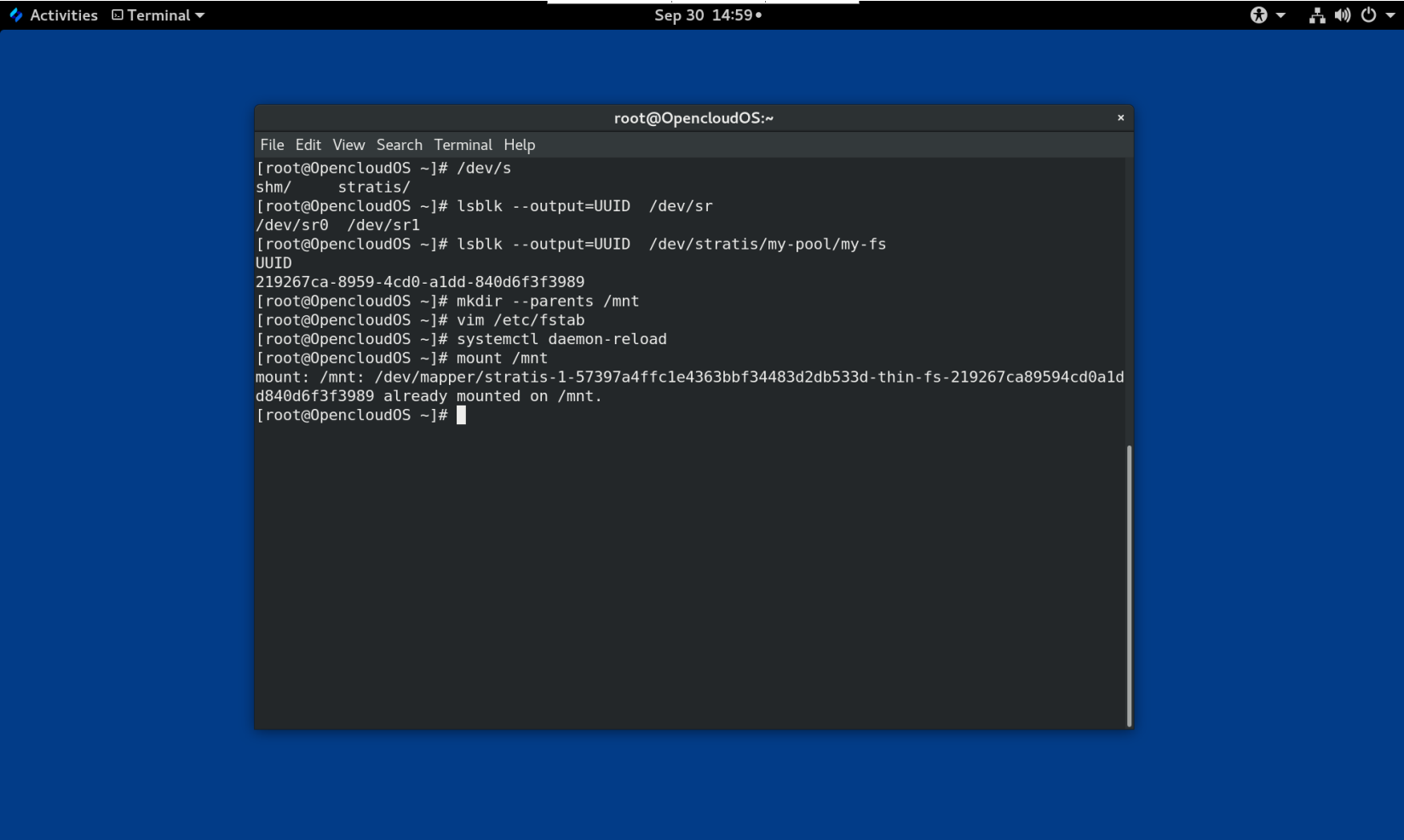
Task: Click the 'systemctl daemon-reload' command line
Action: click(x=561, y=339)
